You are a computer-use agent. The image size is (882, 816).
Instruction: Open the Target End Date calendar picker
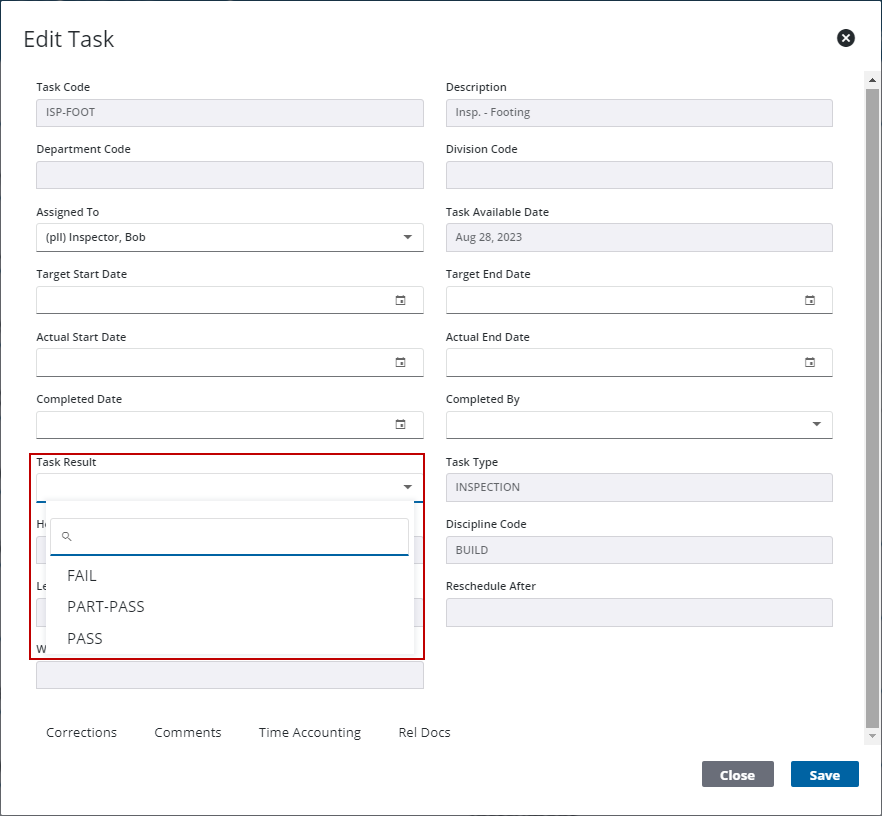click(x=810, y=299)
